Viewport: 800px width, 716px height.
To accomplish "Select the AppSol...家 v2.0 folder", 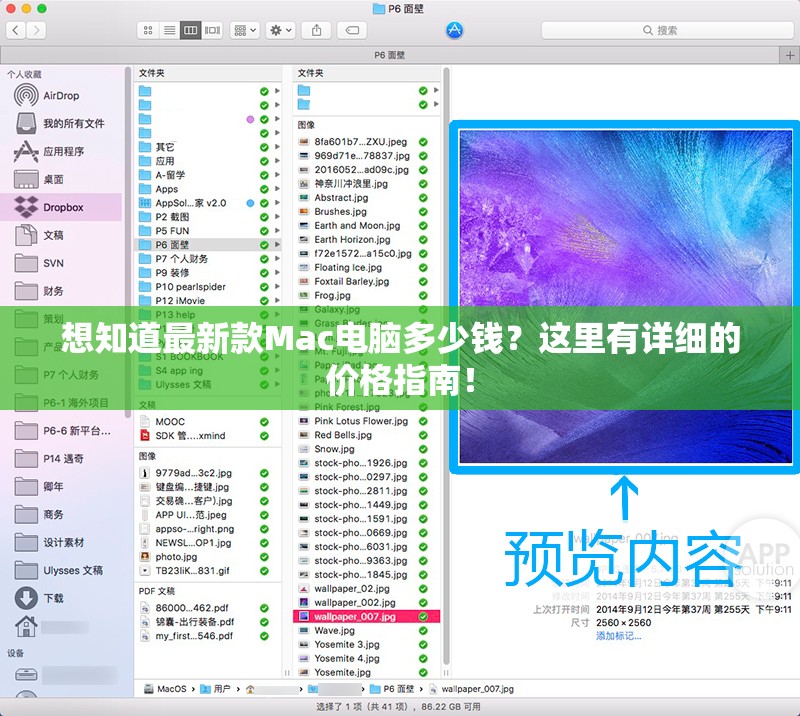I will (x=208, y=203).
